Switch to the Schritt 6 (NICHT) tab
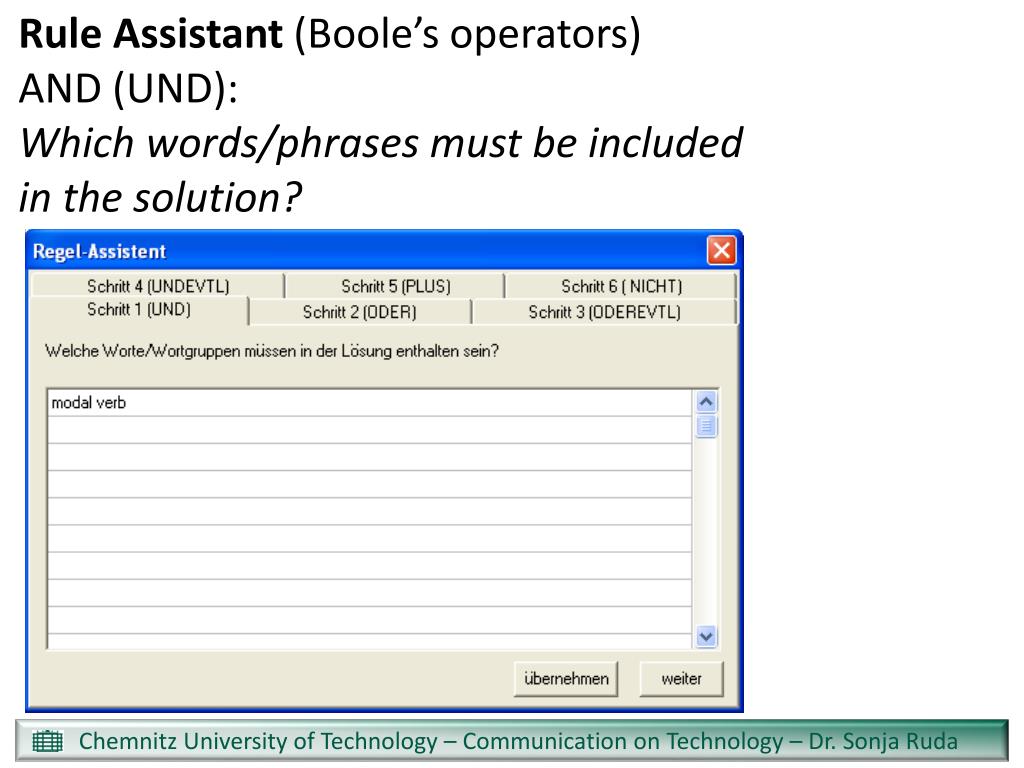This screenshot has height=768, width=1024. tap(621, 286)
